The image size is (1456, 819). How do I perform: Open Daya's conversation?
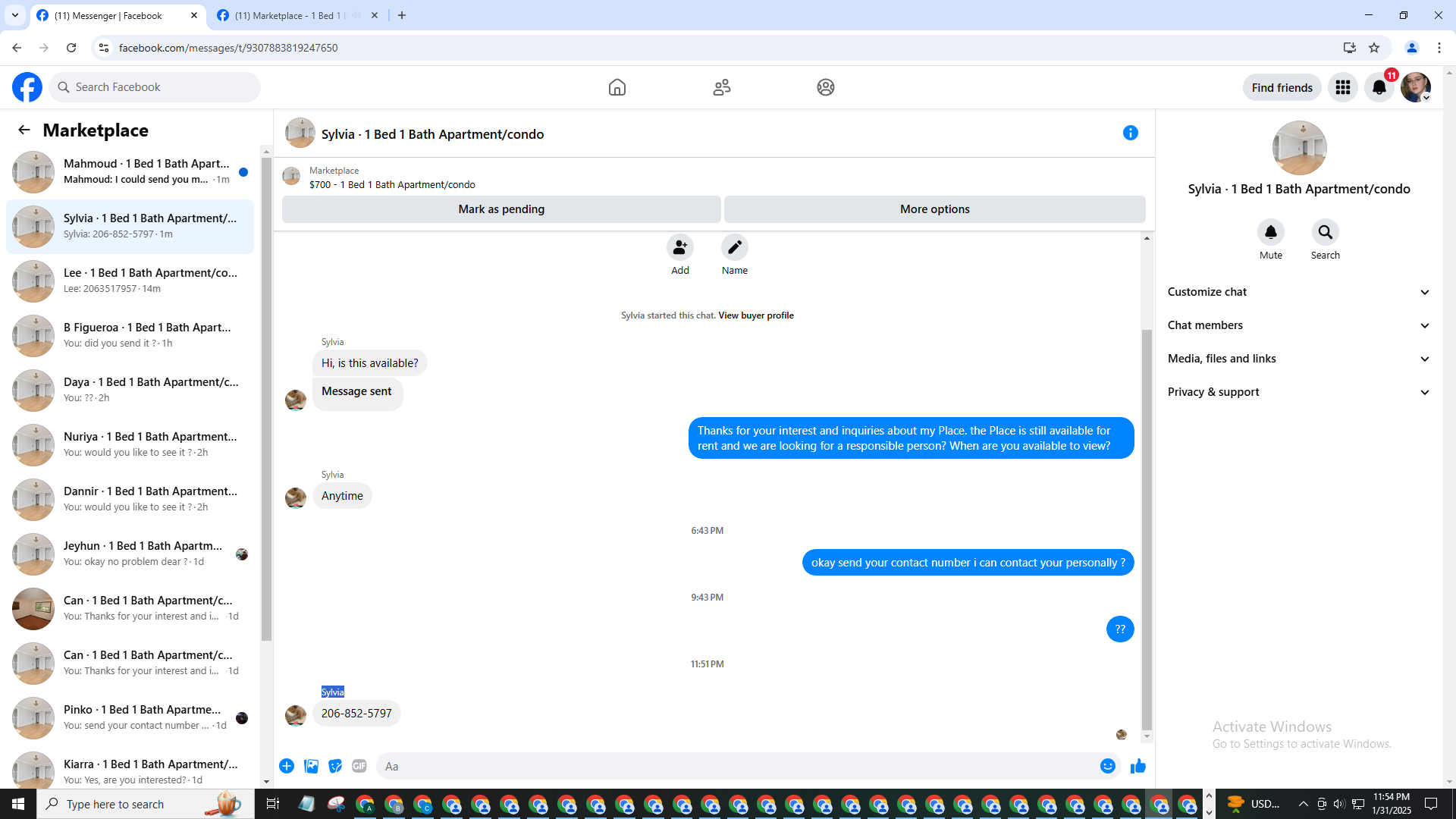130,391
